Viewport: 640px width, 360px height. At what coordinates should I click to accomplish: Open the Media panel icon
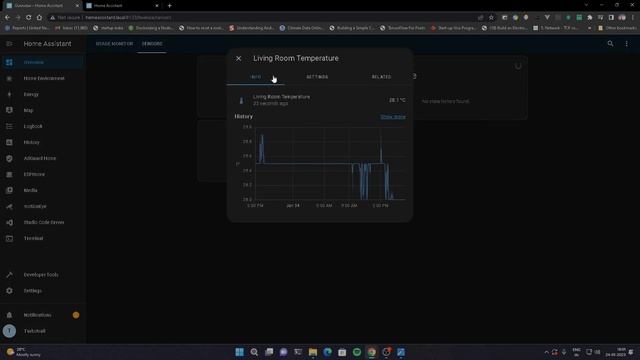(x=9, y=190)
